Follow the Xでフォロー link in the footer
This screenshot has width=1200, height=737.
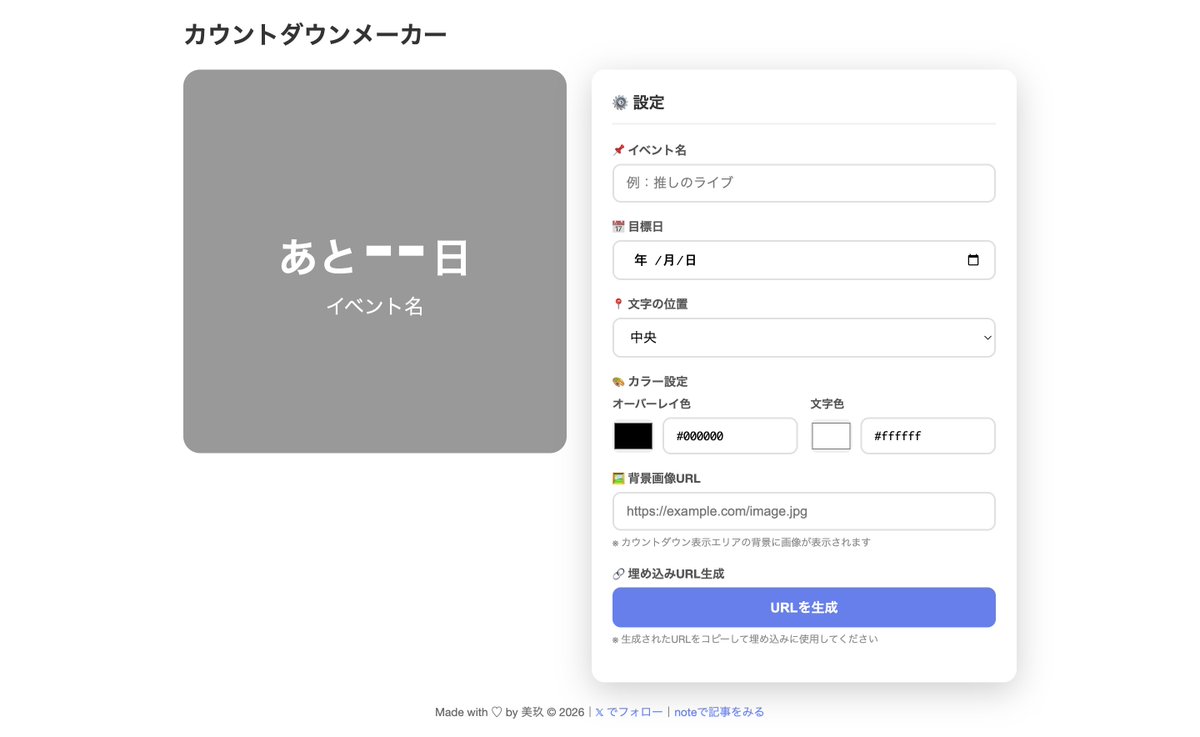[x=628, y=711]
